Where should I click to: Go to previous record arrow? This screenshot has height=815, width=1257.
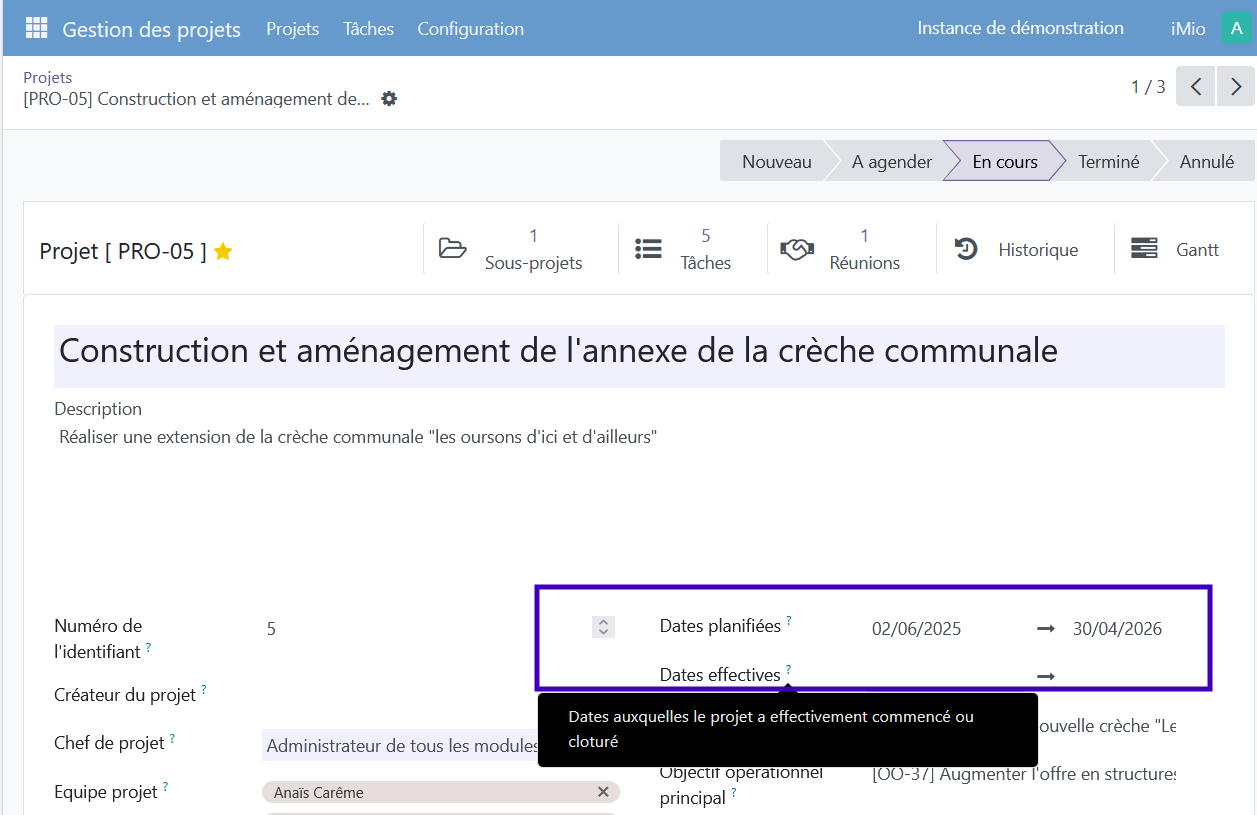[x=1196, y=87]
